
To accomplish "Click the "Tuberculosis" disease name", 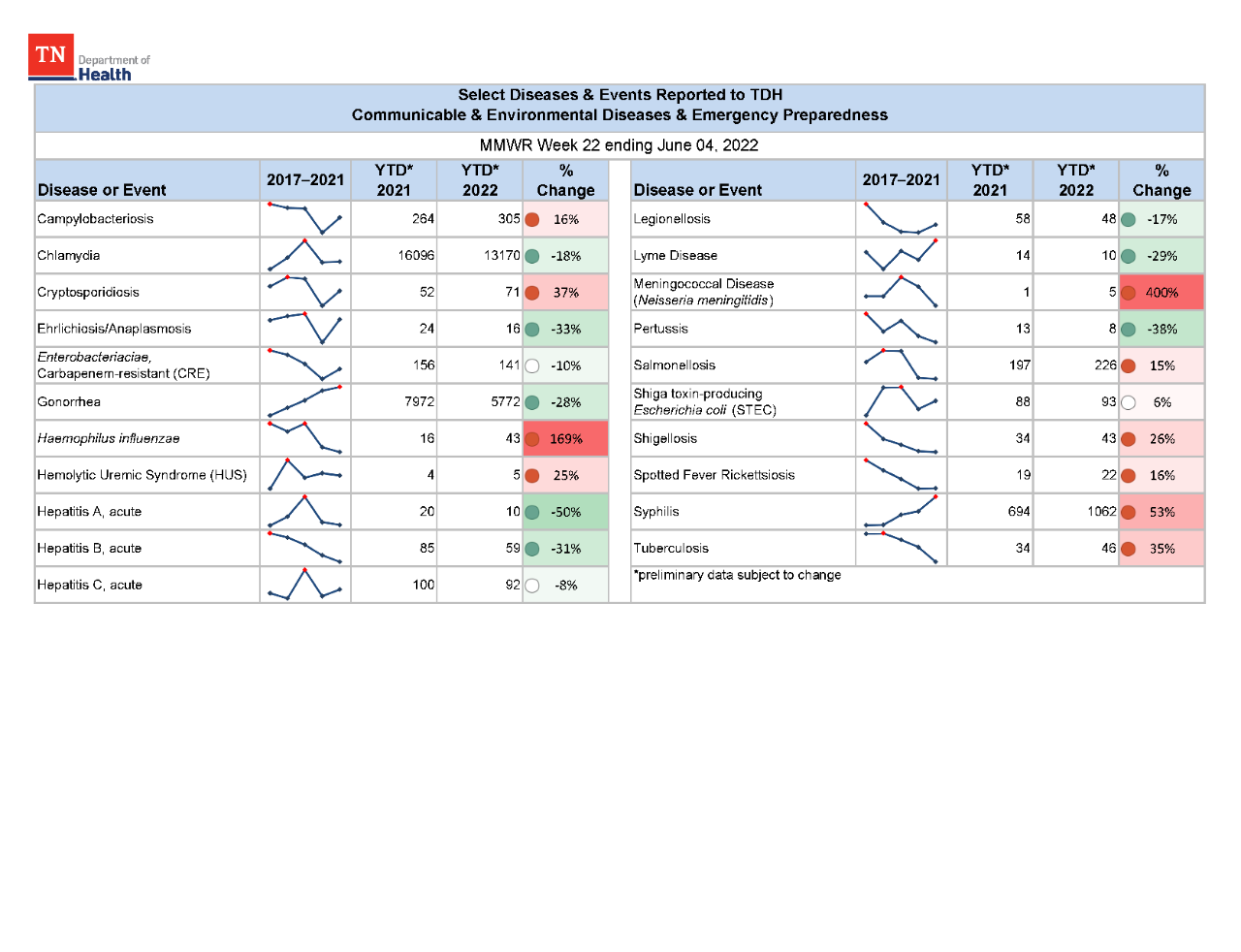I will (671, 549).
